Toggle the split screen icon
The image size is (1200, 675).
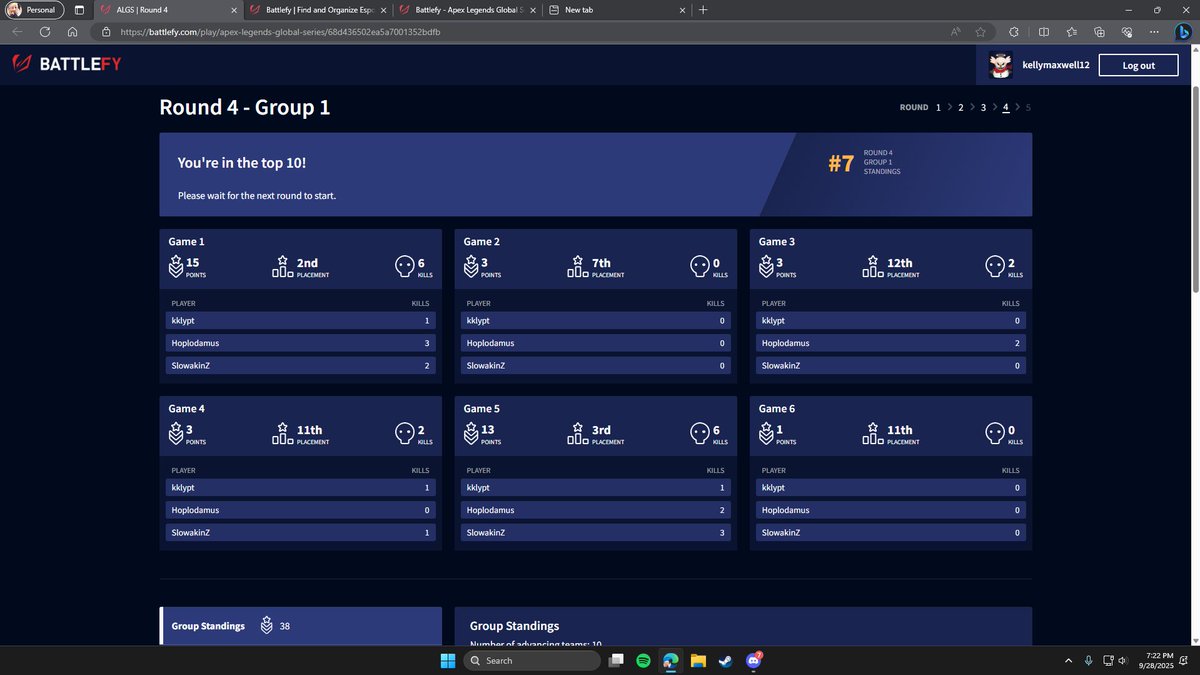pyautogui.click(x=1043, y=32)
